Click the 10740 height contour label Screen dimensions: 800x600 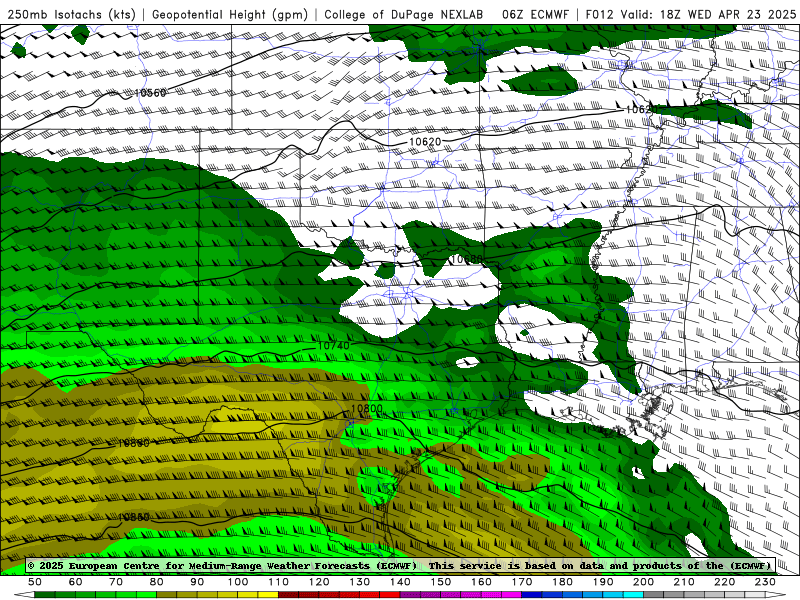point(334,345)
